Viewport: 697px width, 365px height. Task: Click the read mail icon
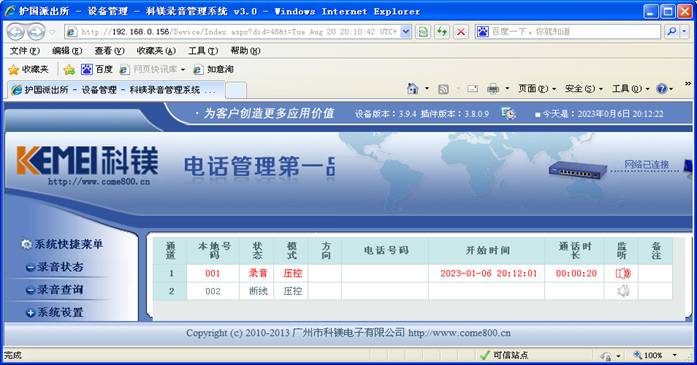(473, 89)
